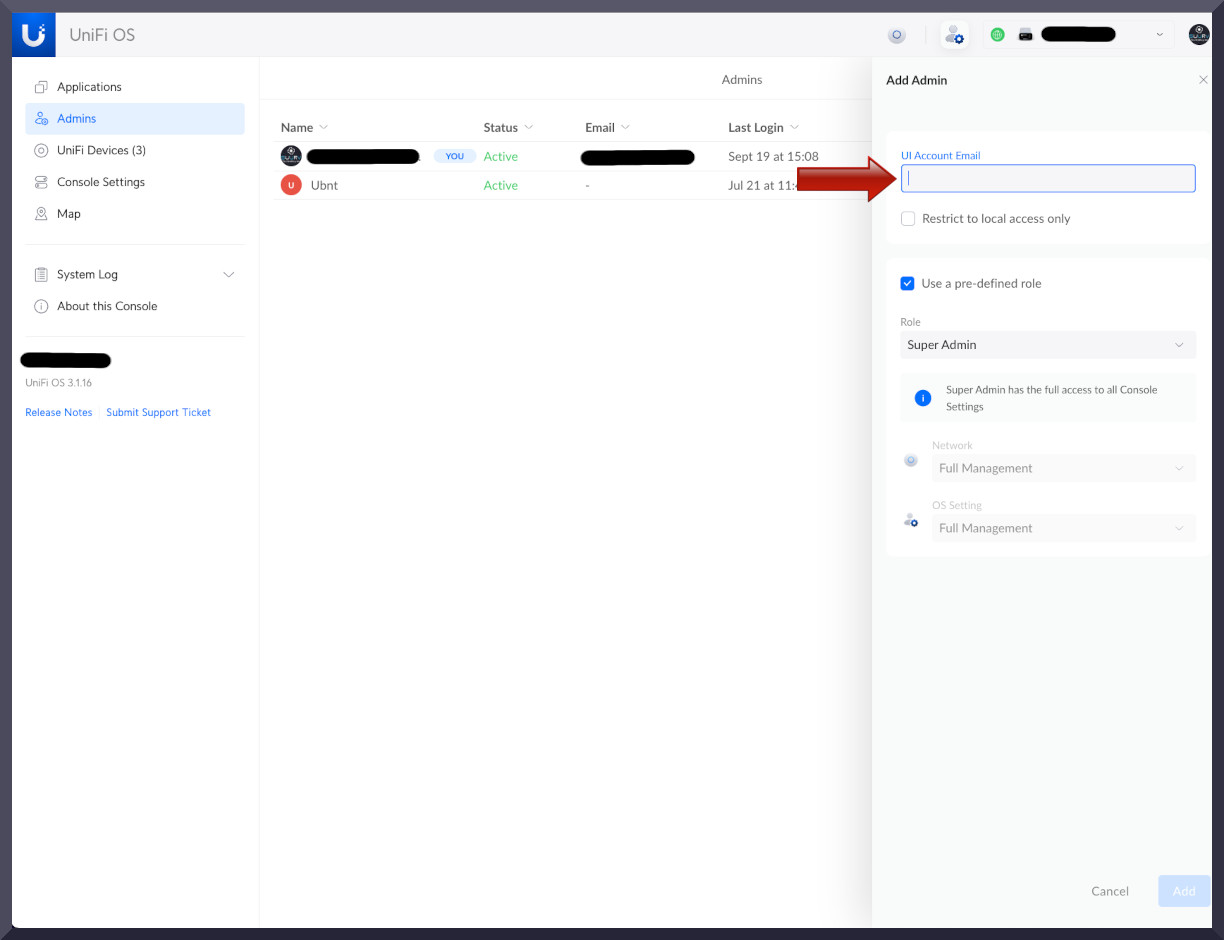Open the Role dropdown showing Super Admin
The width and height of the screenshot is (1224, 940).
pyautogui.click(x=1047, y=344)
